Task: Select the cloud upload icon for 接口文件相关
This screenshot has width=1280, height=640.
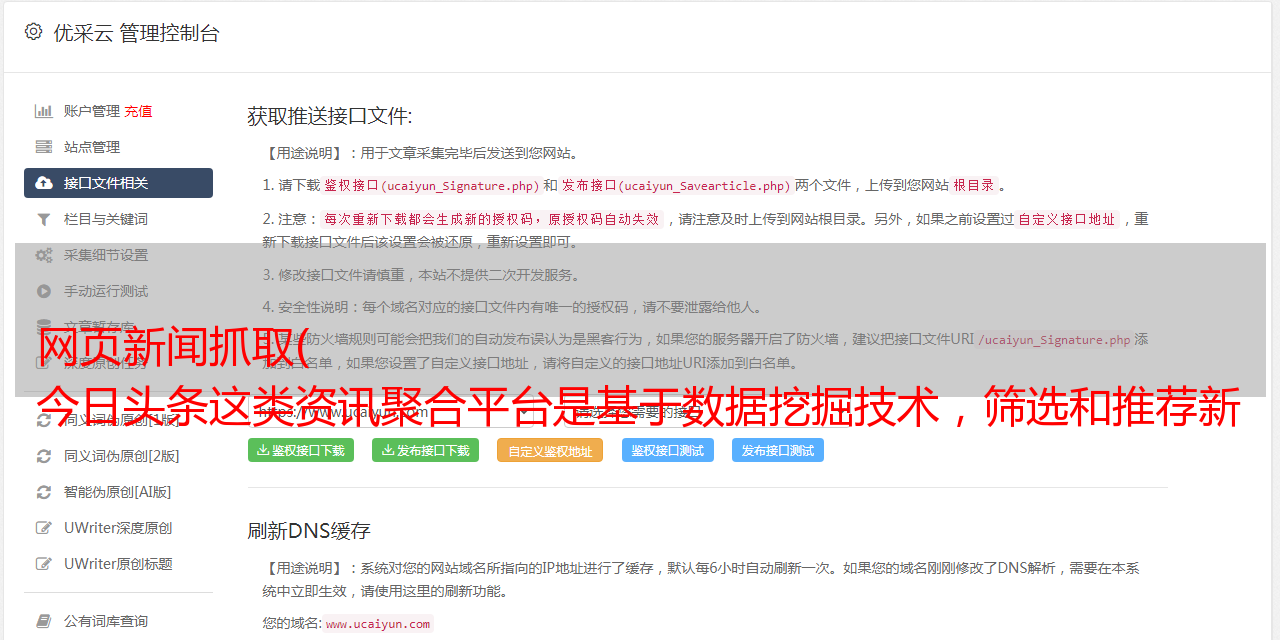Action: (44, 183)
